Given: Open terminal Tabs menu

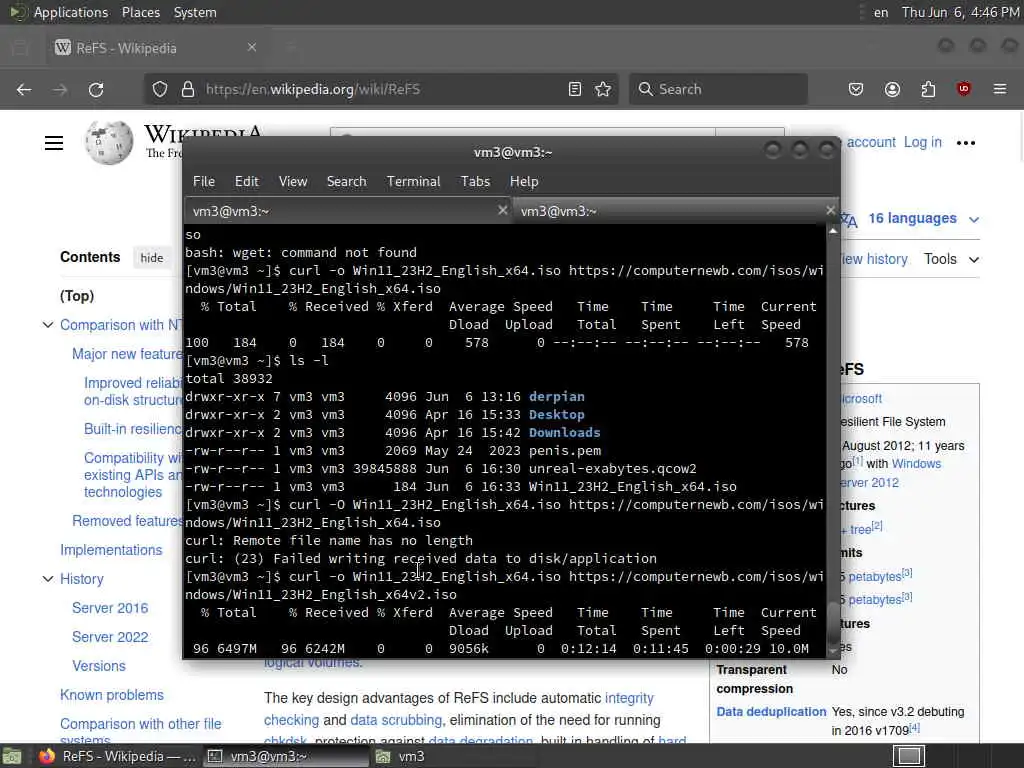Looking at the screenshot, I should [x=475, y=182].
